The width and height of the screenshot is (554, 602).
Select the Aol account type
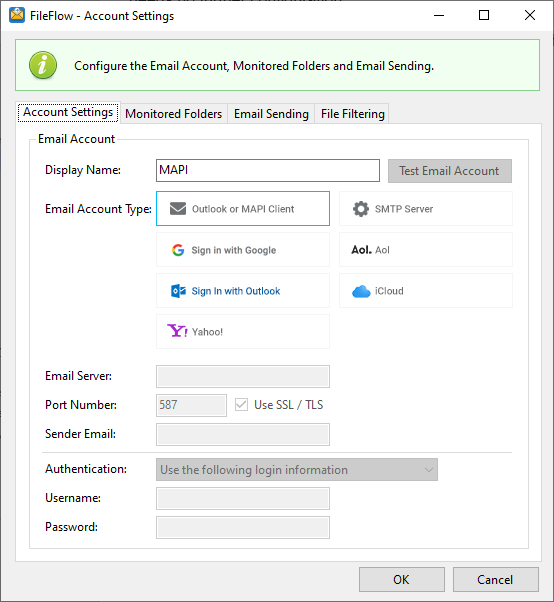(x=425, y=250)
